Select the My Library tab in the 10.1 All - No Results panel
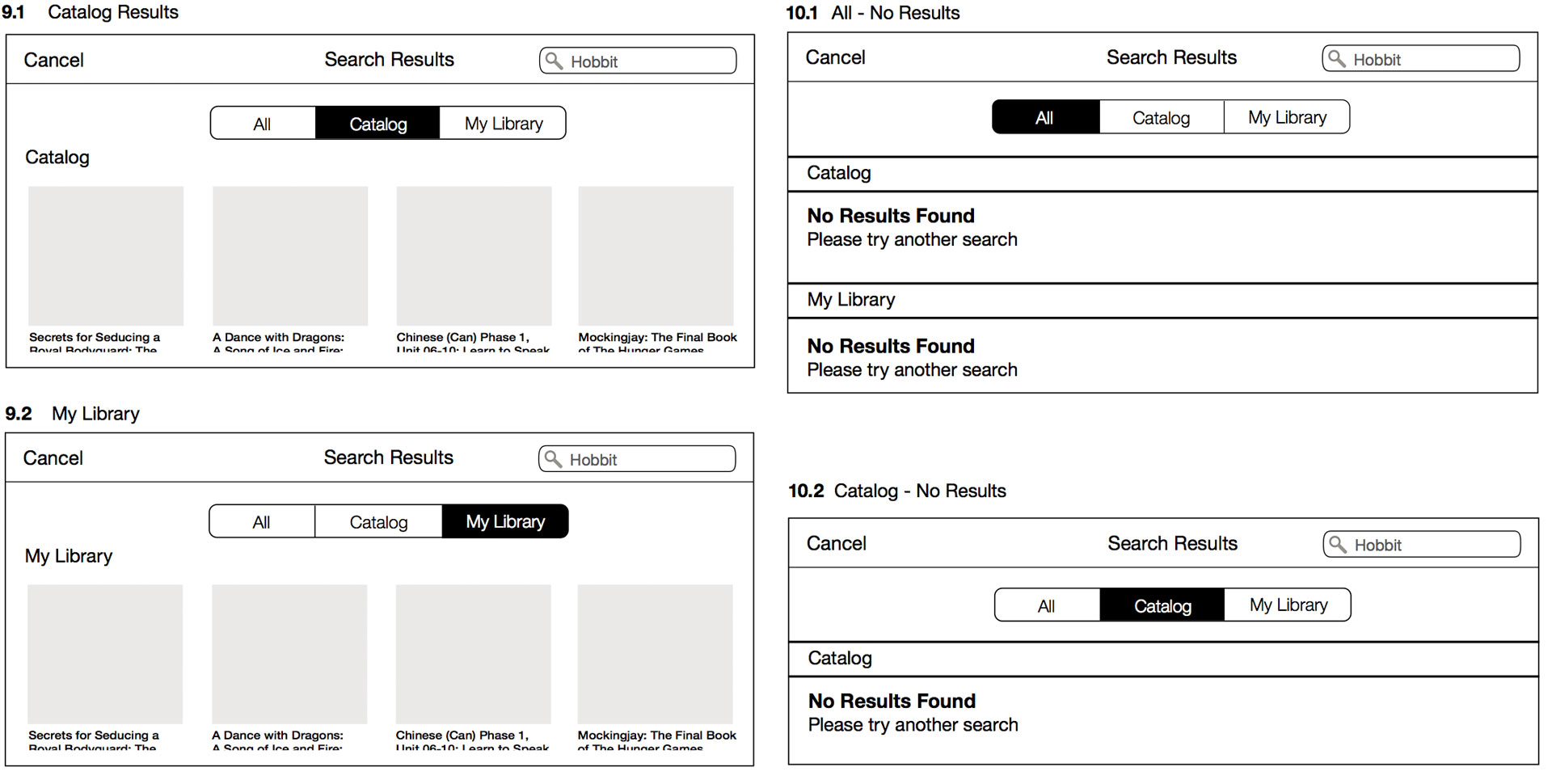 click(1287, 117)
